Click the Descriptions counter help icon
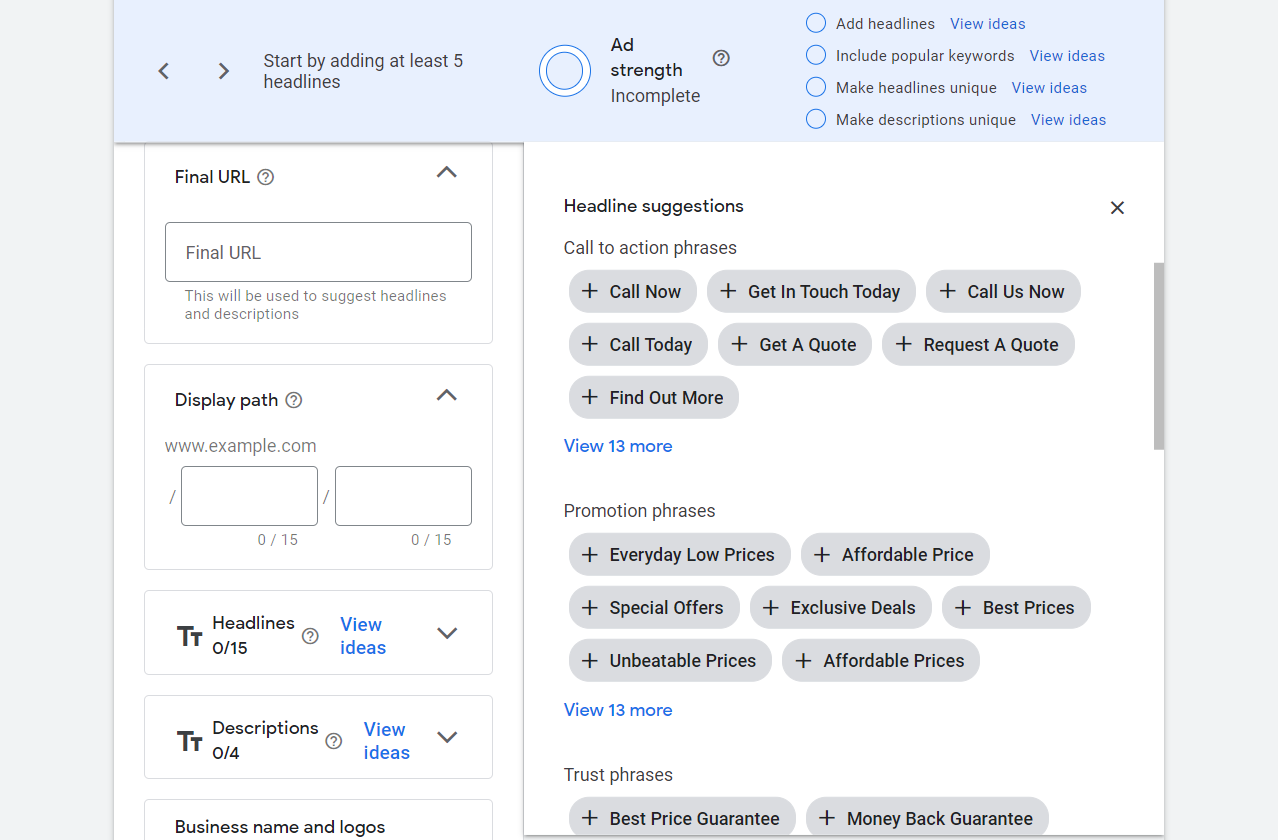Image resolution: width=1278 pixels, height=840 pixels. coord(333,741)
